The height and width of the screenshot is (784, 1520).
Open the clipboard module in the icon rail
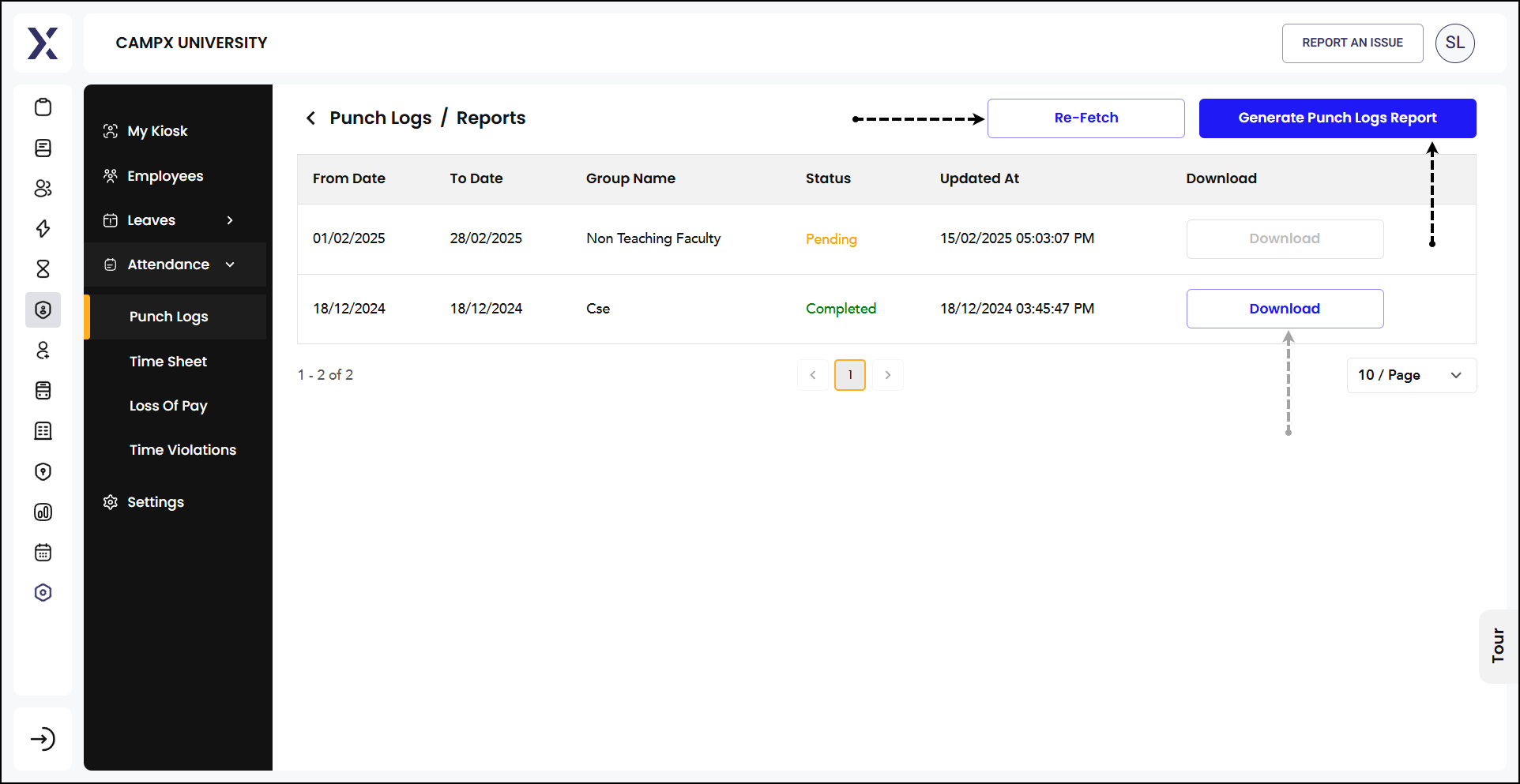[x=43, y=107]
